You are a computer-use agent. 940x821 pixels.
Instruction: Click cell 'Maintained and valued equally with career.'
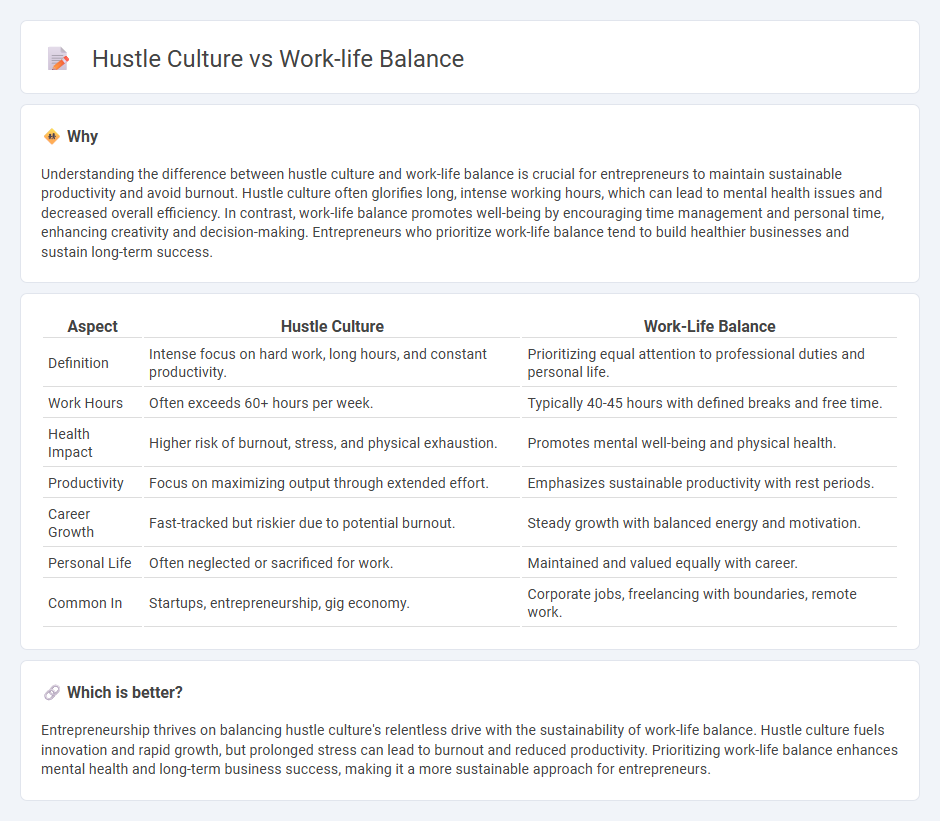709,563
